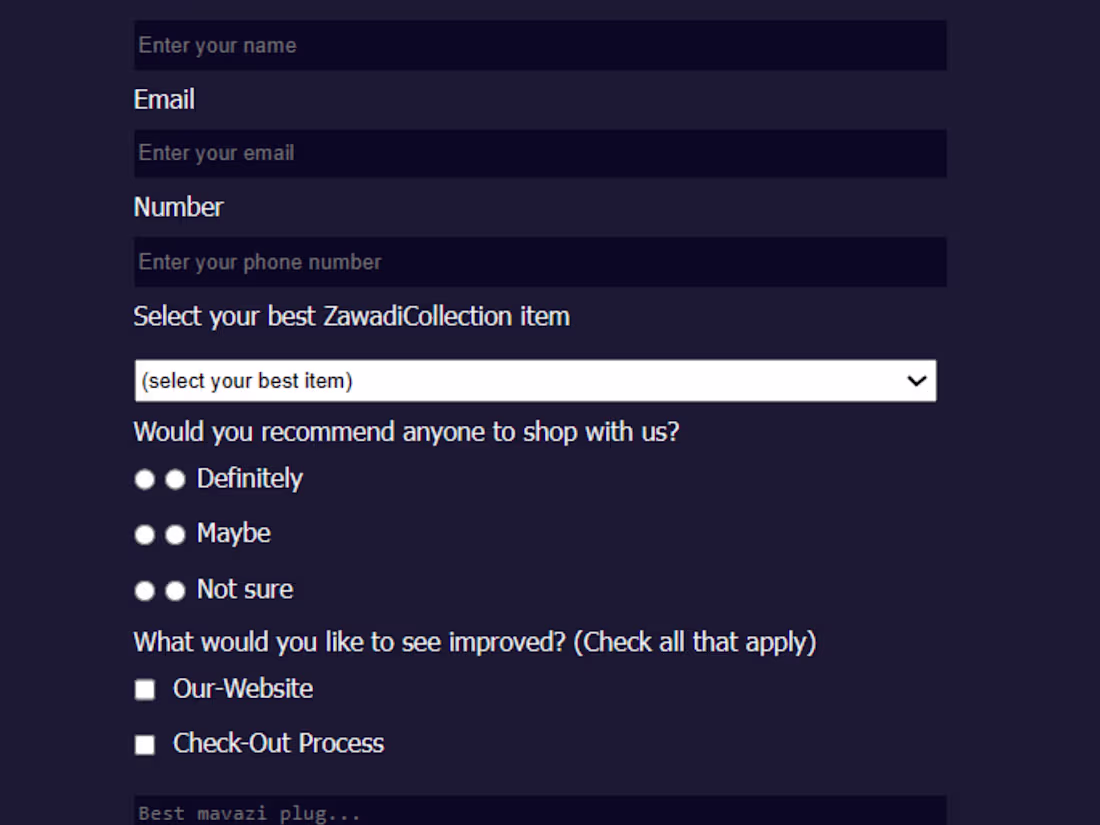Click the Best mavazi plug text area
The image size is (1100, 825).
point(540,810)
